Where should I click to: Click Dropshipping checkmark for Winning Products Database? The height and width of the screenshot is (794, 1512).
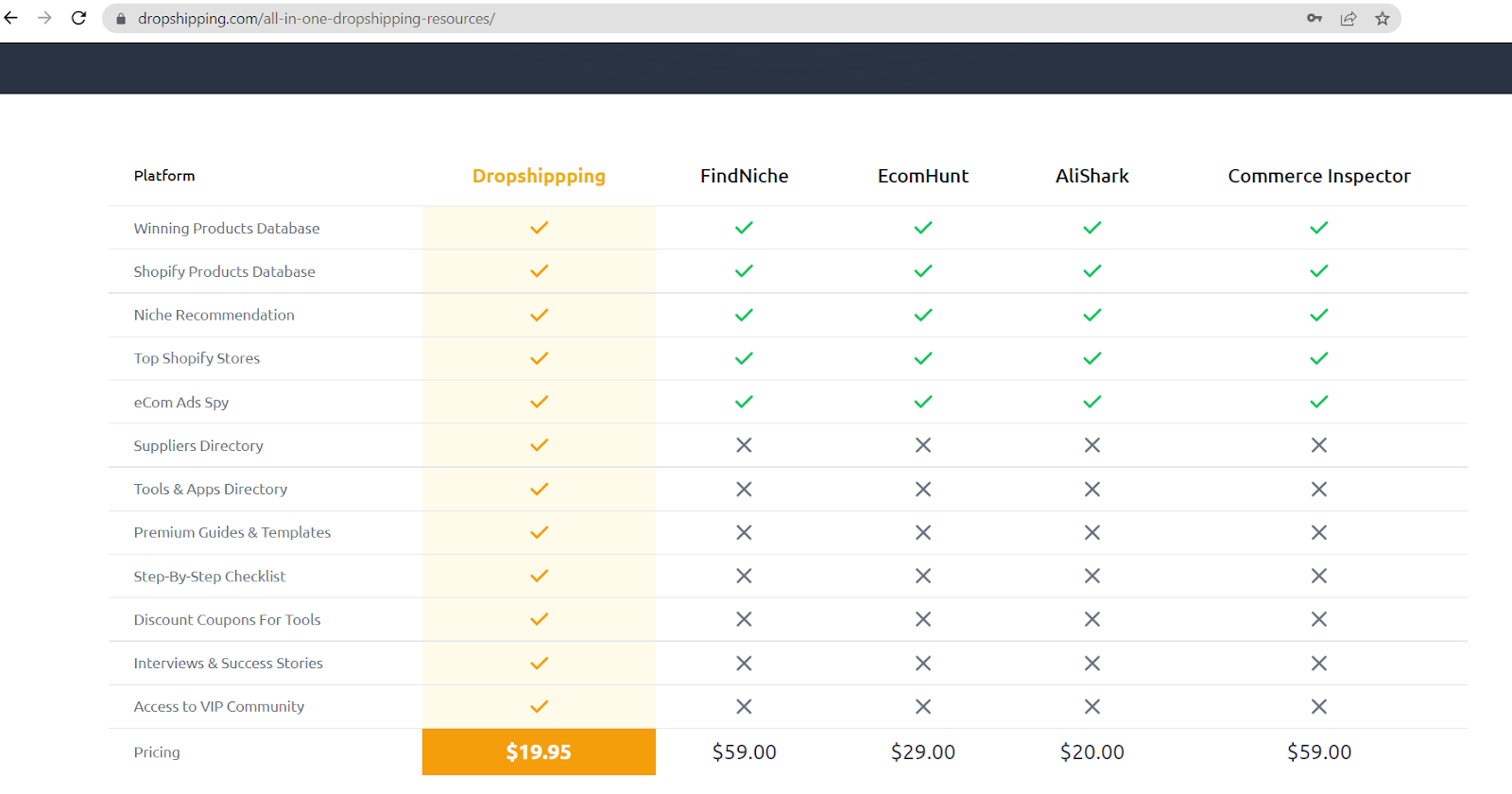[539, 228]
